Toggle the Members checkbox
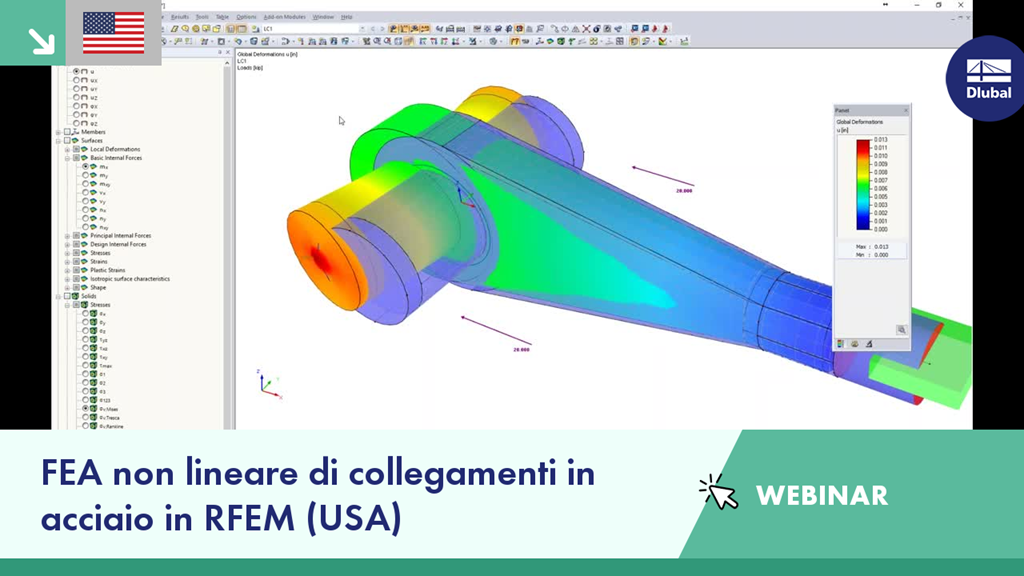 [67, 132]
